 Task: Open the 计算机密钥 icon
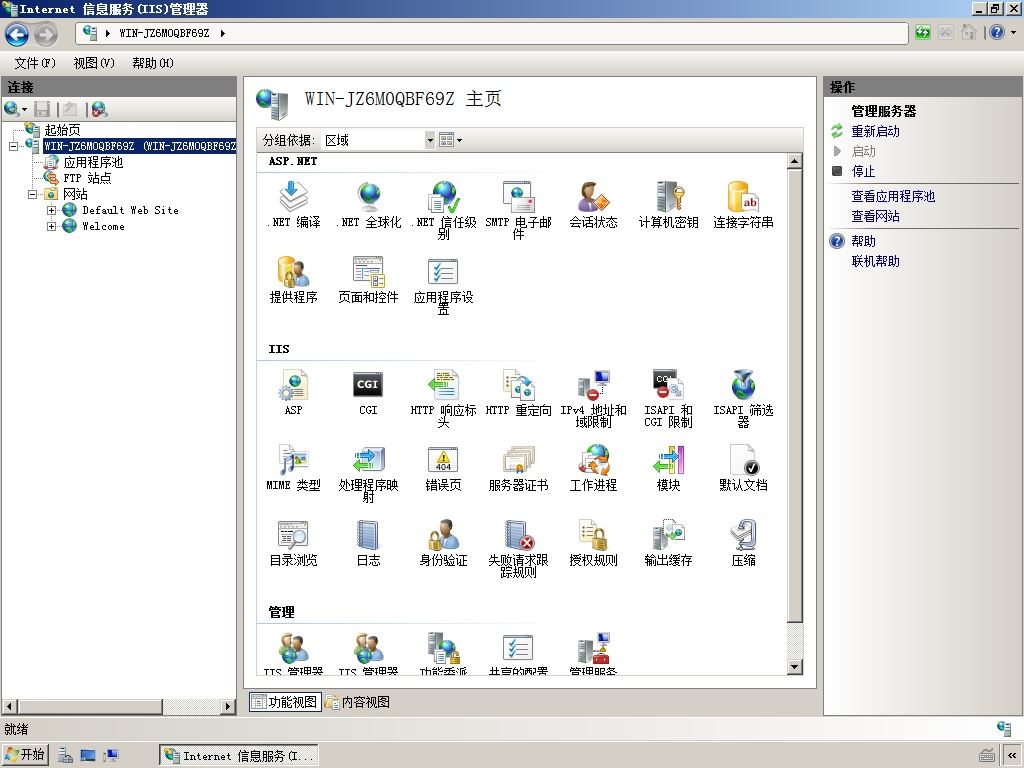(668, 204)
